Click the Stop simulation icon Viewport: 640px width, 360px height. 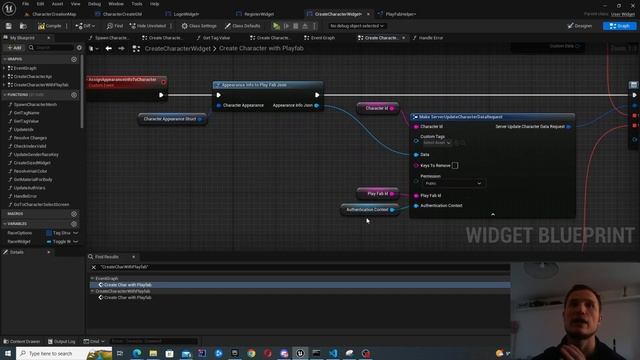(x=296, y=26)
